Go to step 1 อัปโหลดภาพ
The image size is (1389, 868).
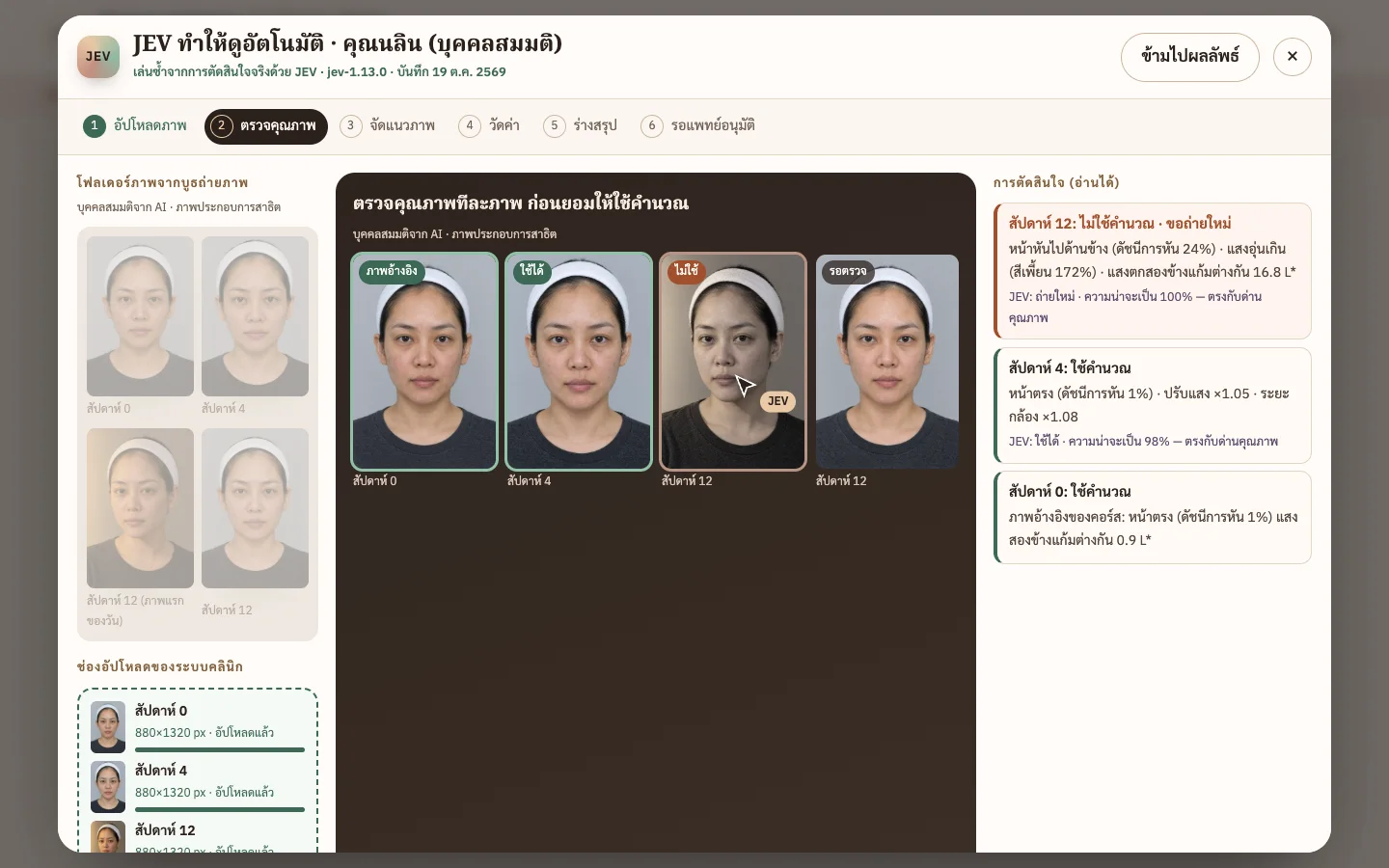[135, 126]
